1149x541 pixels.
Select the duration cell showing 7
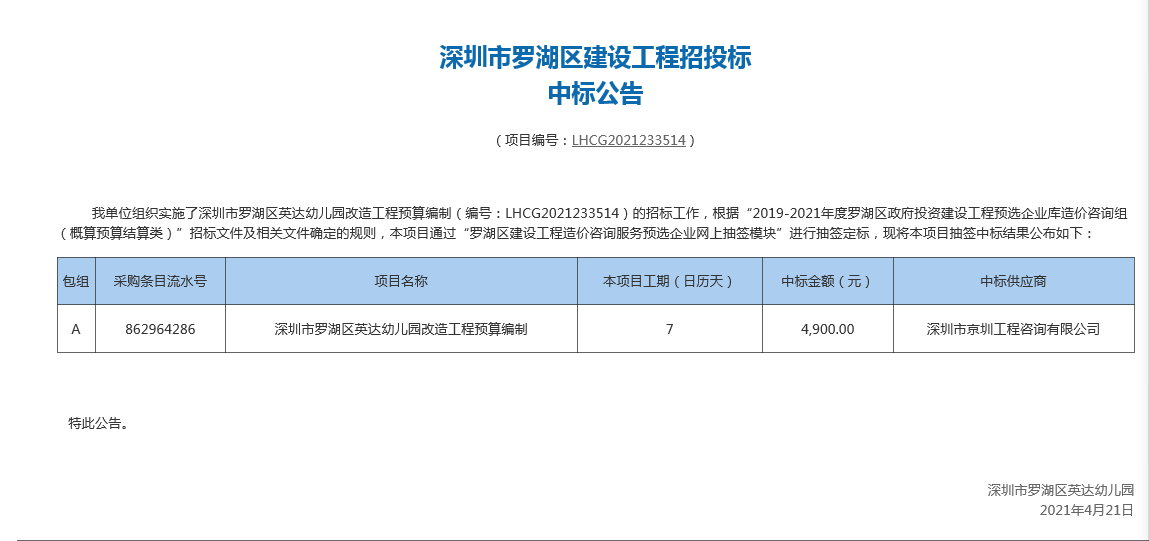[670, 328]
